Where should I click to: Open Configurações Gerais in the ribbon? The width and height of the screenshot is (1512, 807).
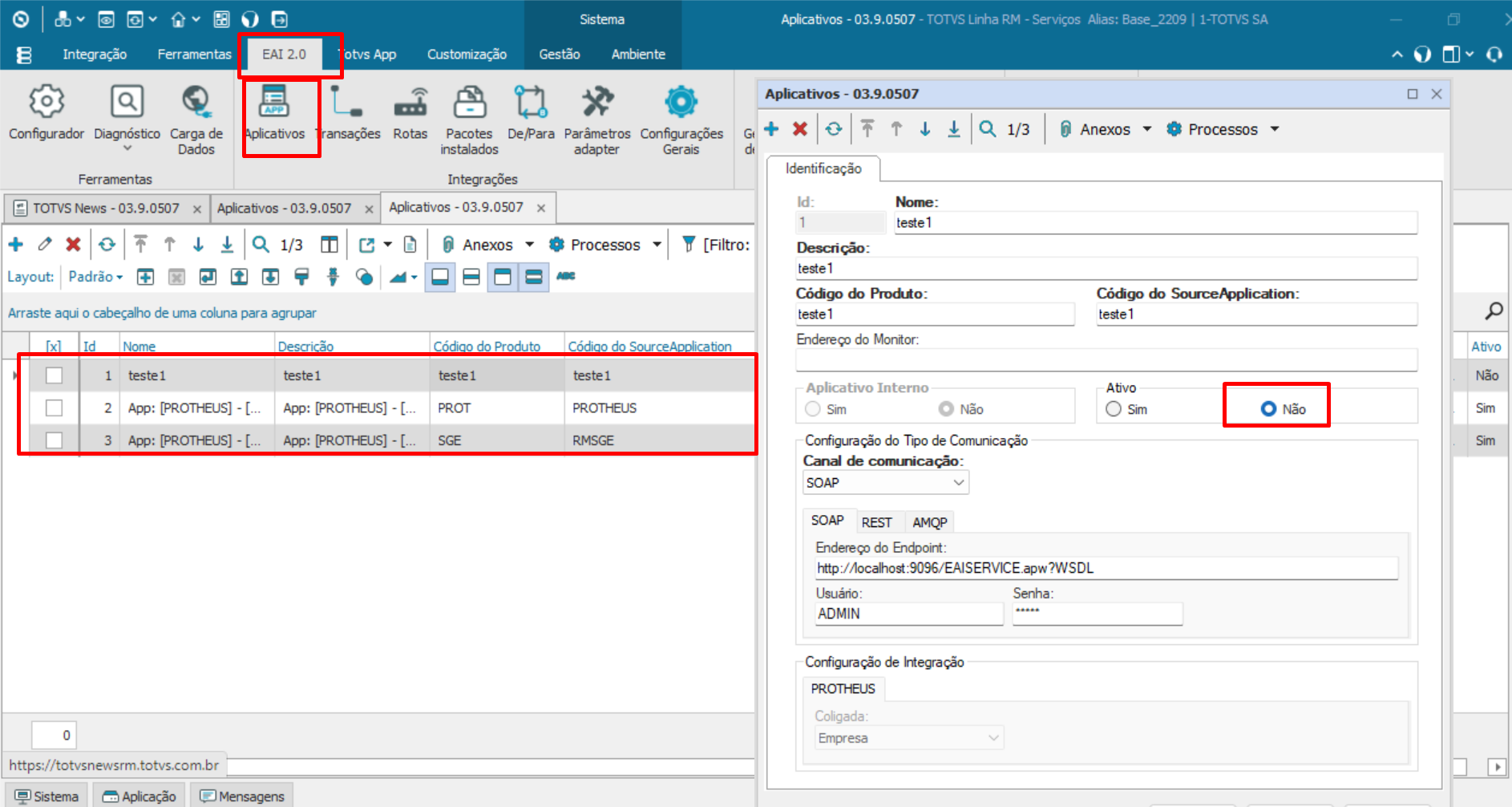[x=681, y=120]
